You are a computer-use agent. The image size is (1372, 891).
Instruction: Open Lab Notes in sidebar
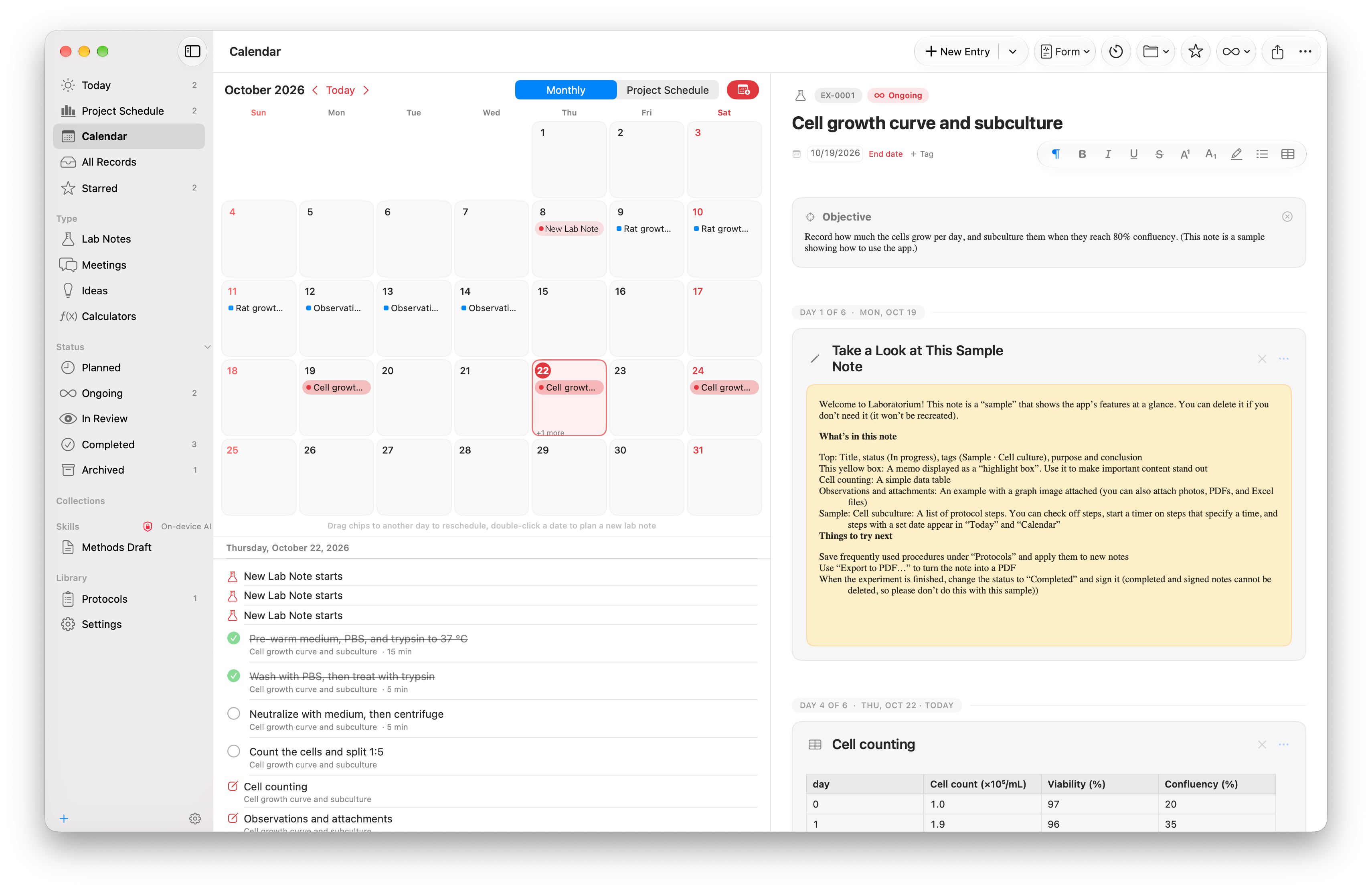129,239
